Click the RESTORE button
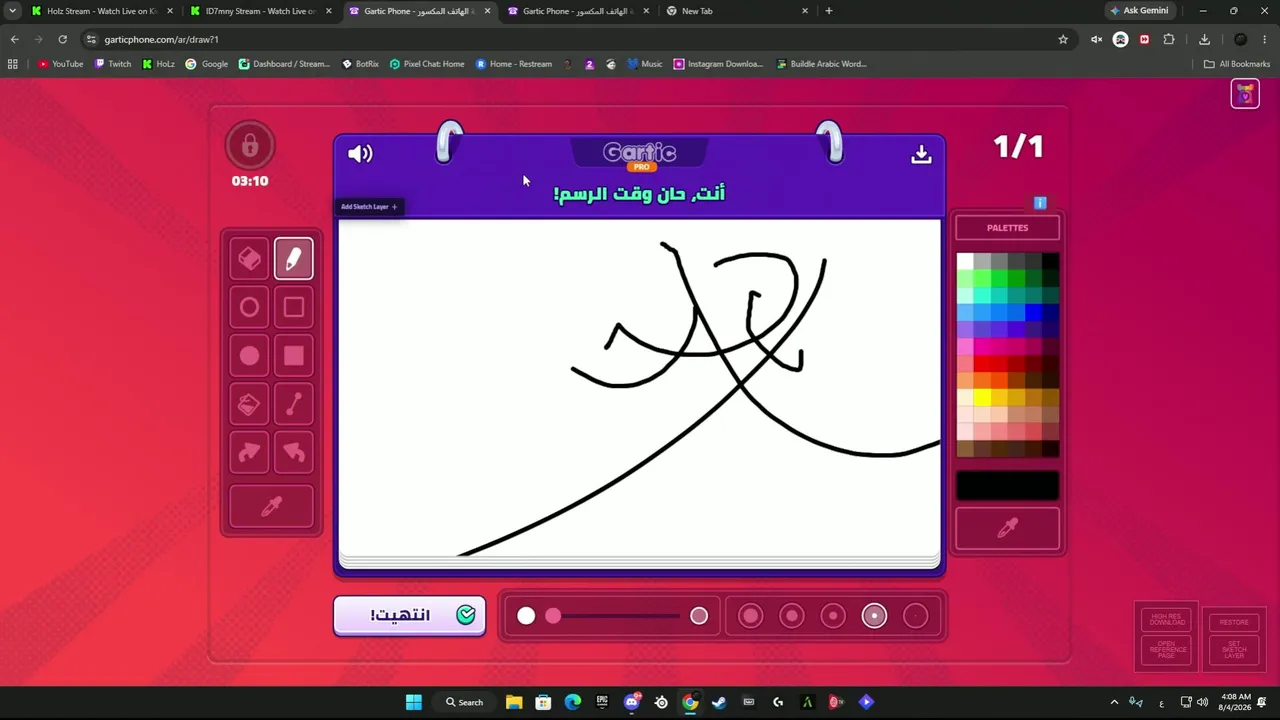The width and height of the screenshot is (1280, 720). click(x=1234, y=622)
